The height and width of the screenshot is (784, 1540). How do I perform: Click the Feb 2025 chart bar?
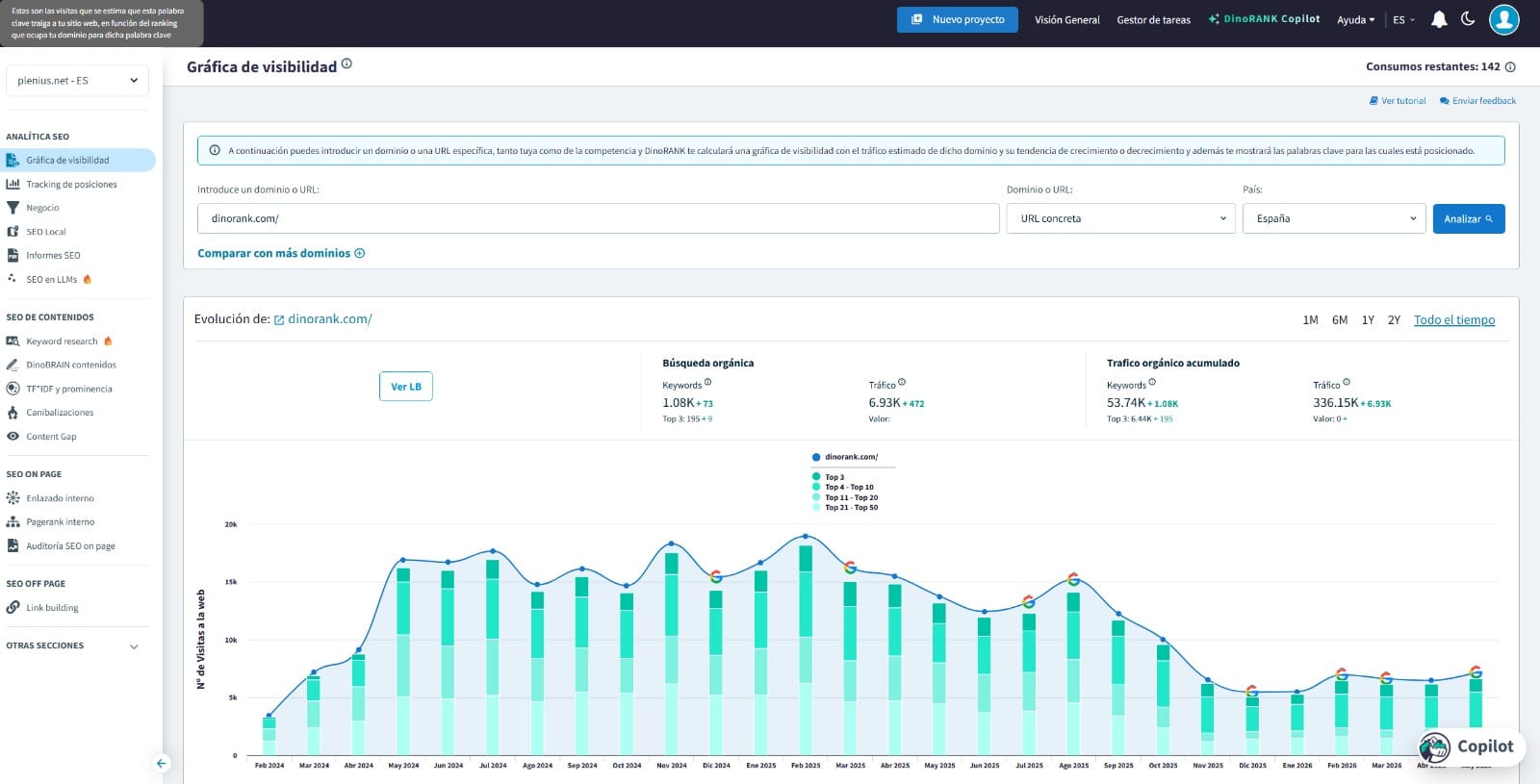click(806, 650)
